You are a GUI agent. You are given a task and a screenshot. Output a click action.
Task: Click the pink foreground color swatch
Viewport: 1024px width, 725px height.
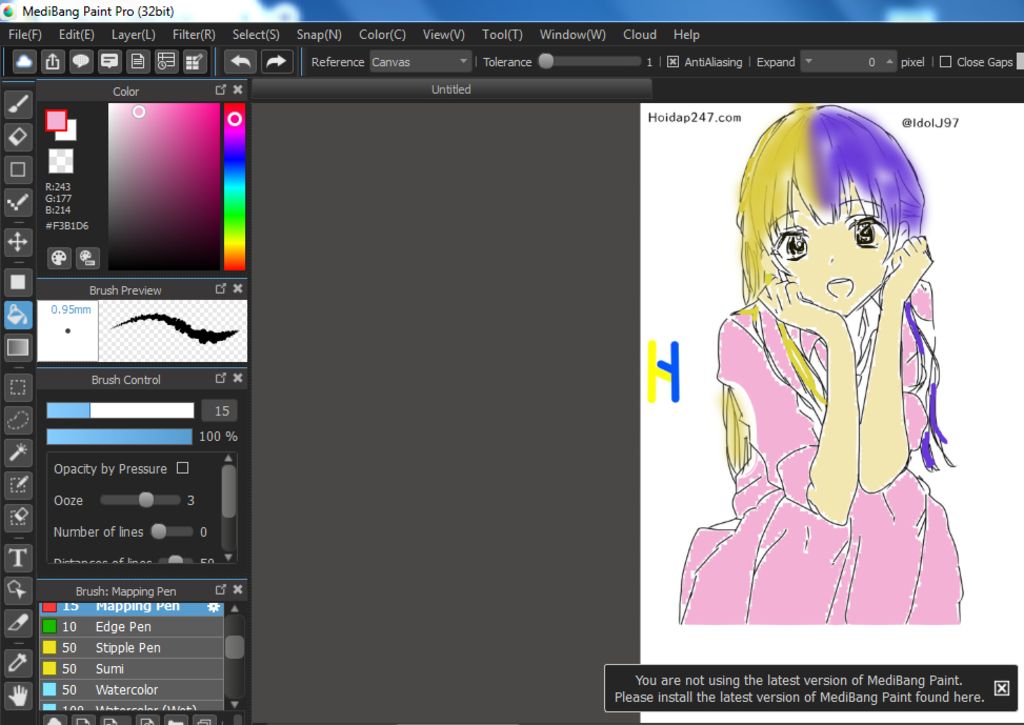pos(56,120)
